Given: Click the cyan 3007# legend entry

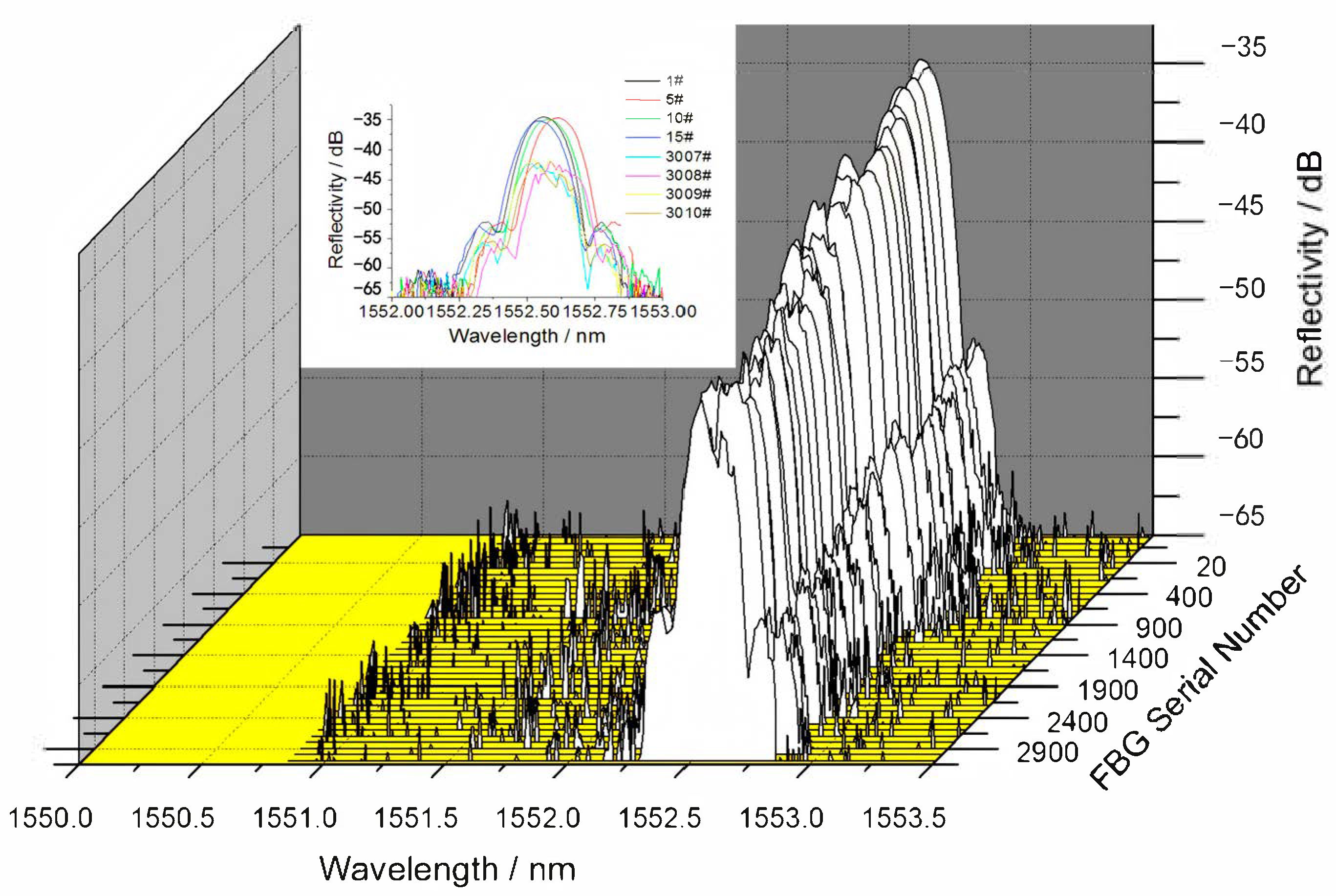Looking at the screenshot, I should (688, 156).
